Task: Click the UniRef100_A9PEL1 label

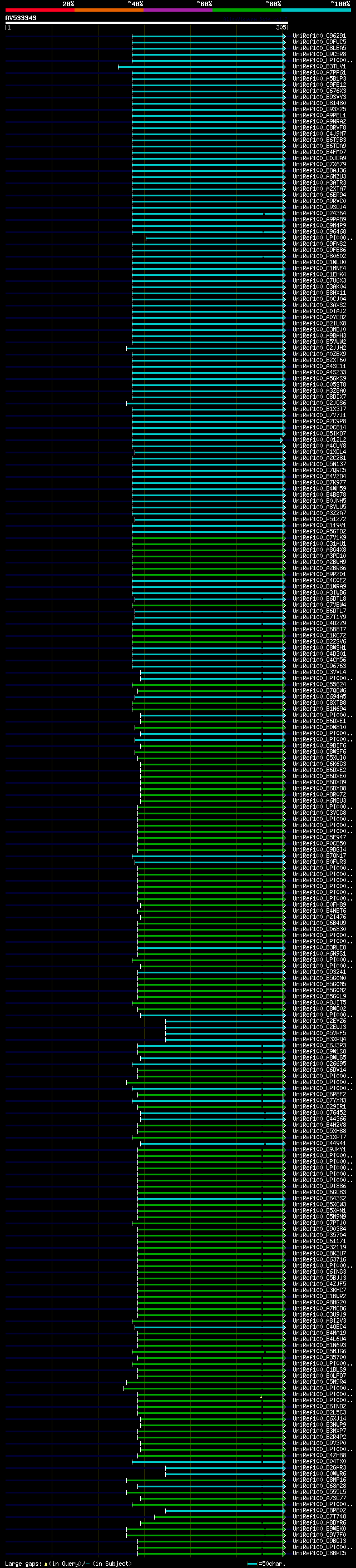Action: click(x=319, y=115)
